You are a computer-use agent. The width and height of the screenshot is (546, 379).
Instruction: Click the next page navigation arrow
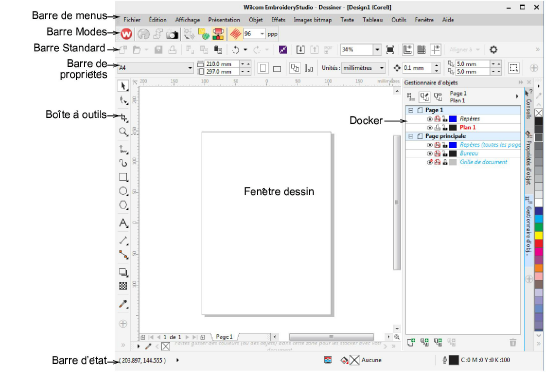click(187, 337)
